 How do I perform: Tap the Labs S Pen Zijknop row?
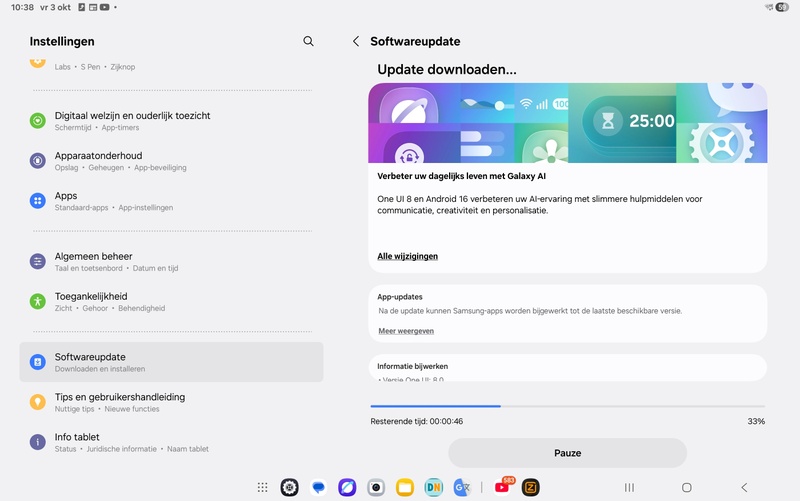click(171, 65)
